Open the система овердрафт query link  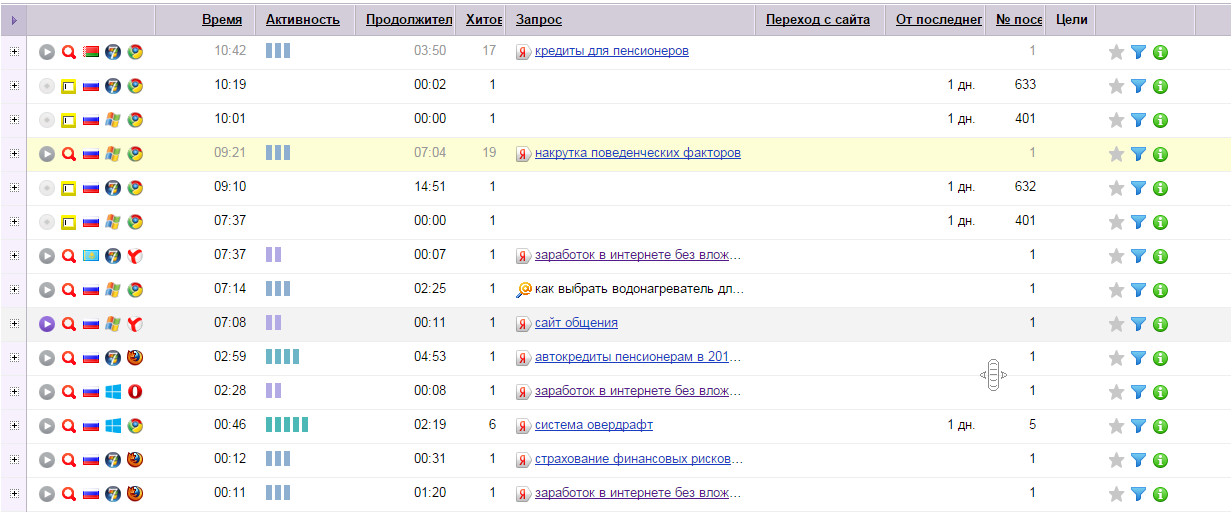(594, 425)
